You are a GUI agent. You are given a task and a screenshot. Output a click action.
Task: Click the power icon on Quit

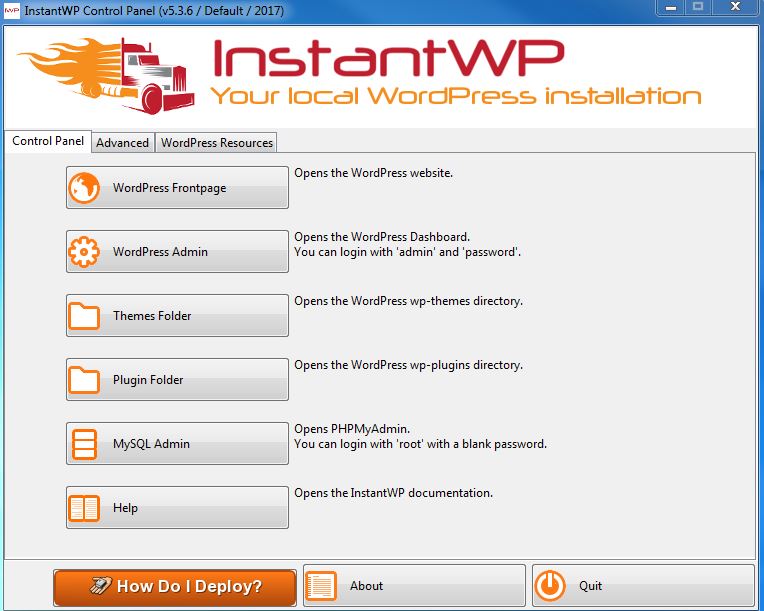pos(550,586)
